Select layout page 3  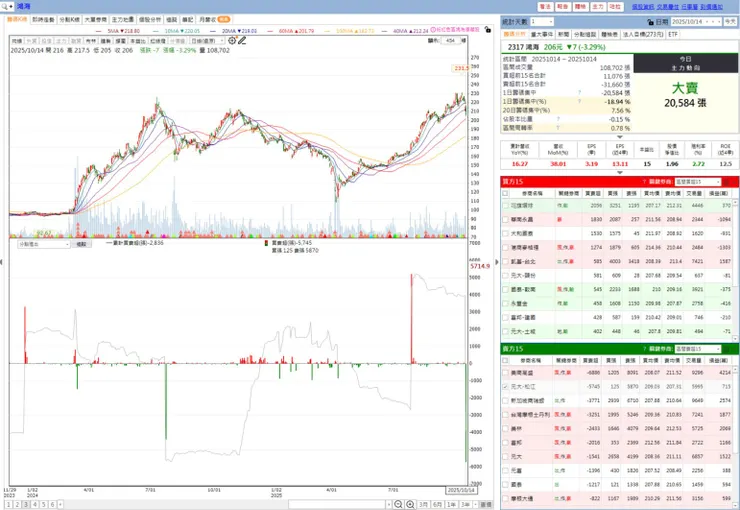(x=25, y=504)
